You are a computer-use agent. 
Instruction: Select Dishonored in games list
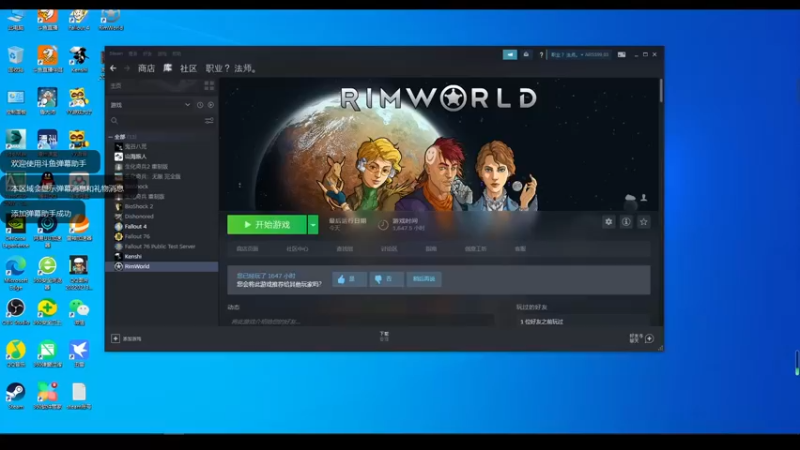point(139,216)
